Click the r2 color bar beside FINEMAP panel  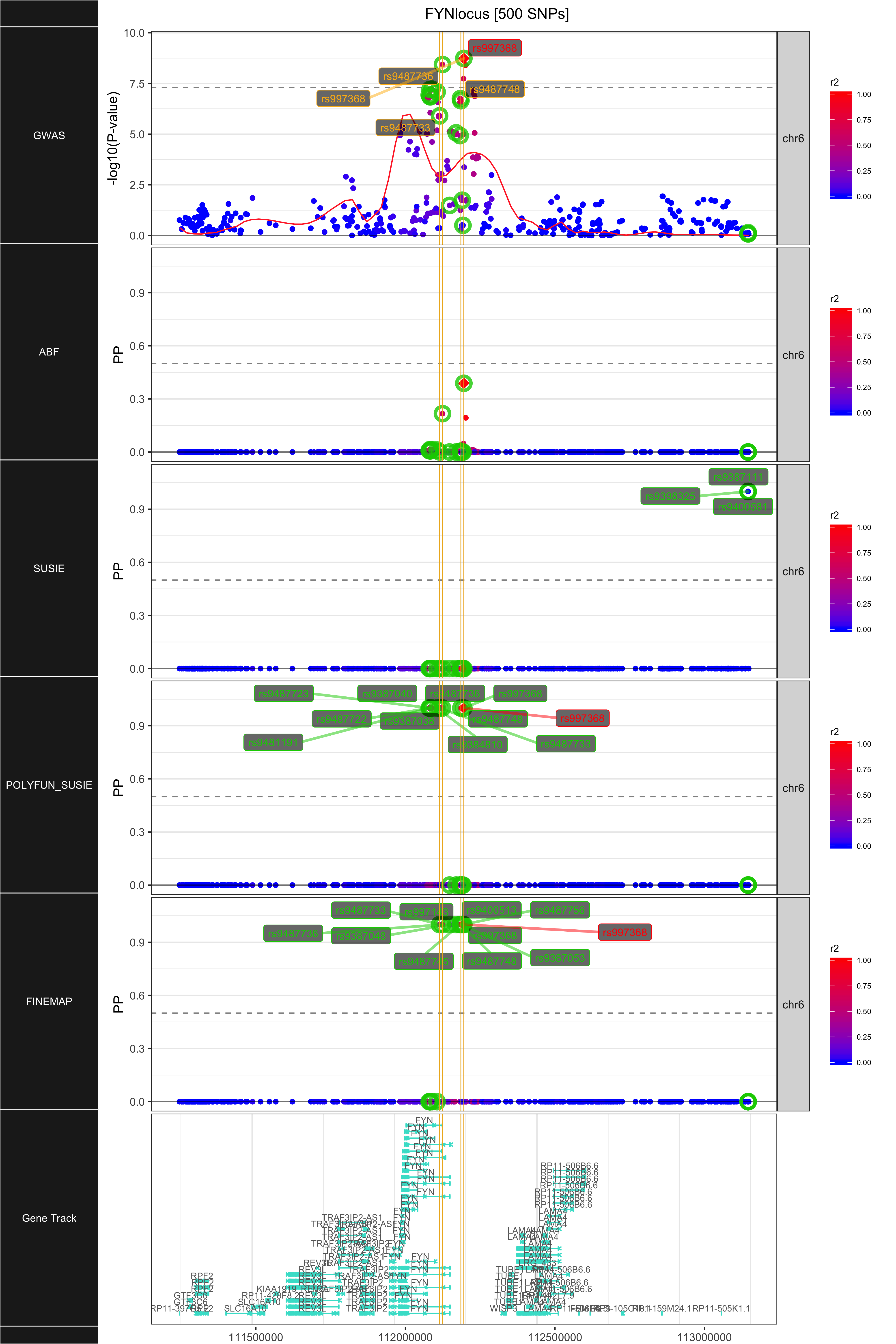coord(841,1011)
